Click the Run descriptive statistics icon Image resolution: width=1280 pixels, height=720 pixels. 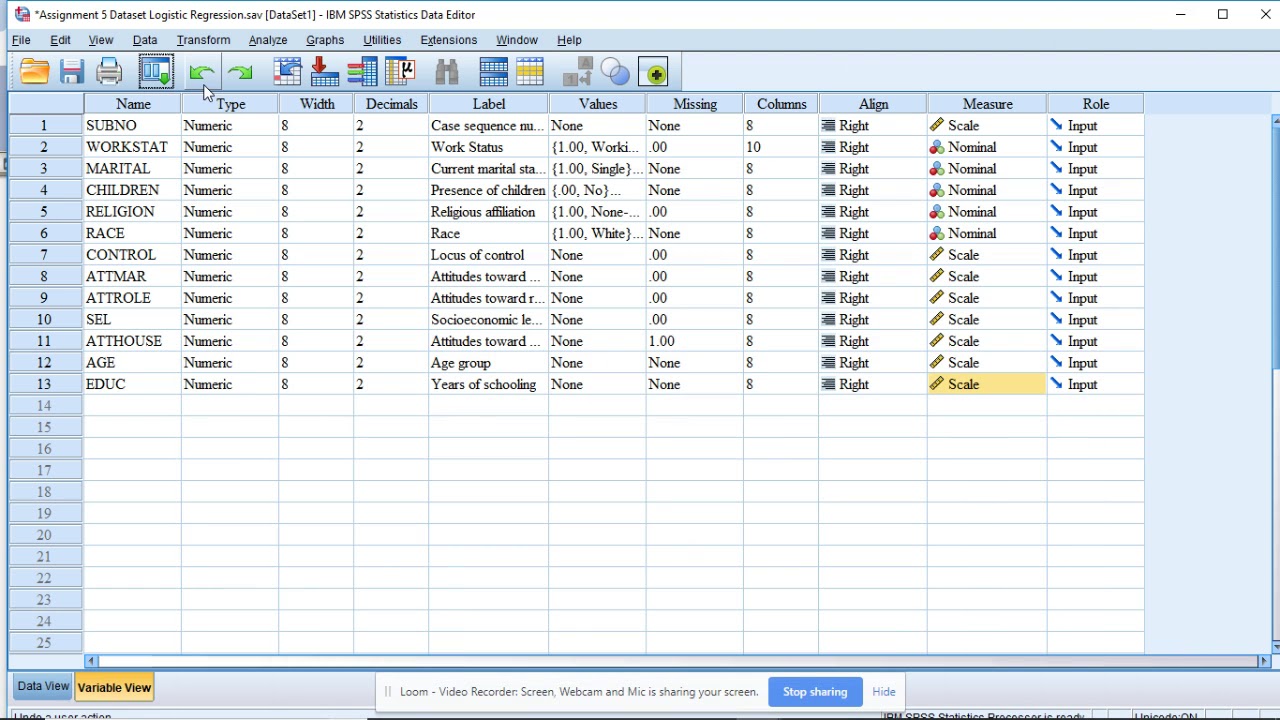[x=400, y=72]
